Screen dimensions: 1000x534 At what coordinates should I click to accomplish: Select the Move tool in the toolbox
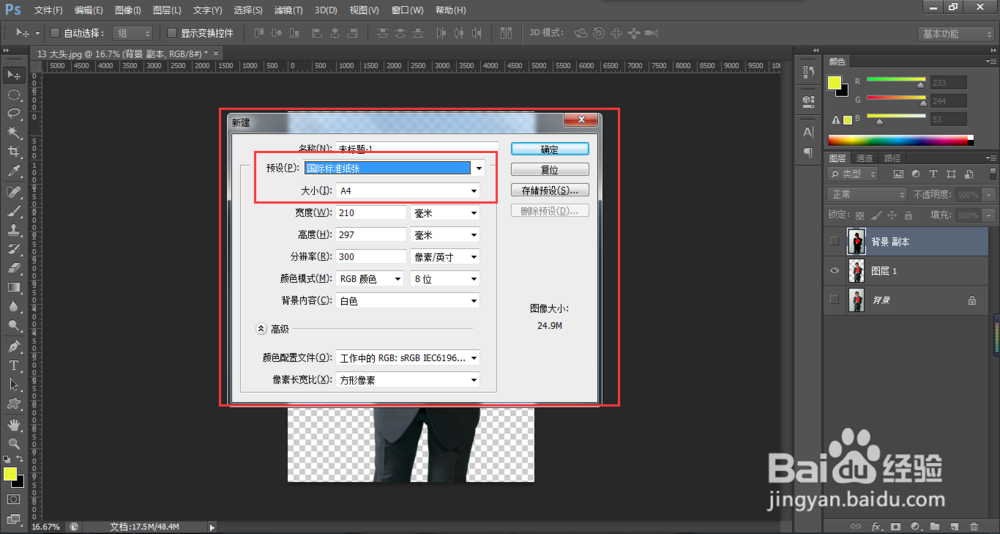[13, 75]
